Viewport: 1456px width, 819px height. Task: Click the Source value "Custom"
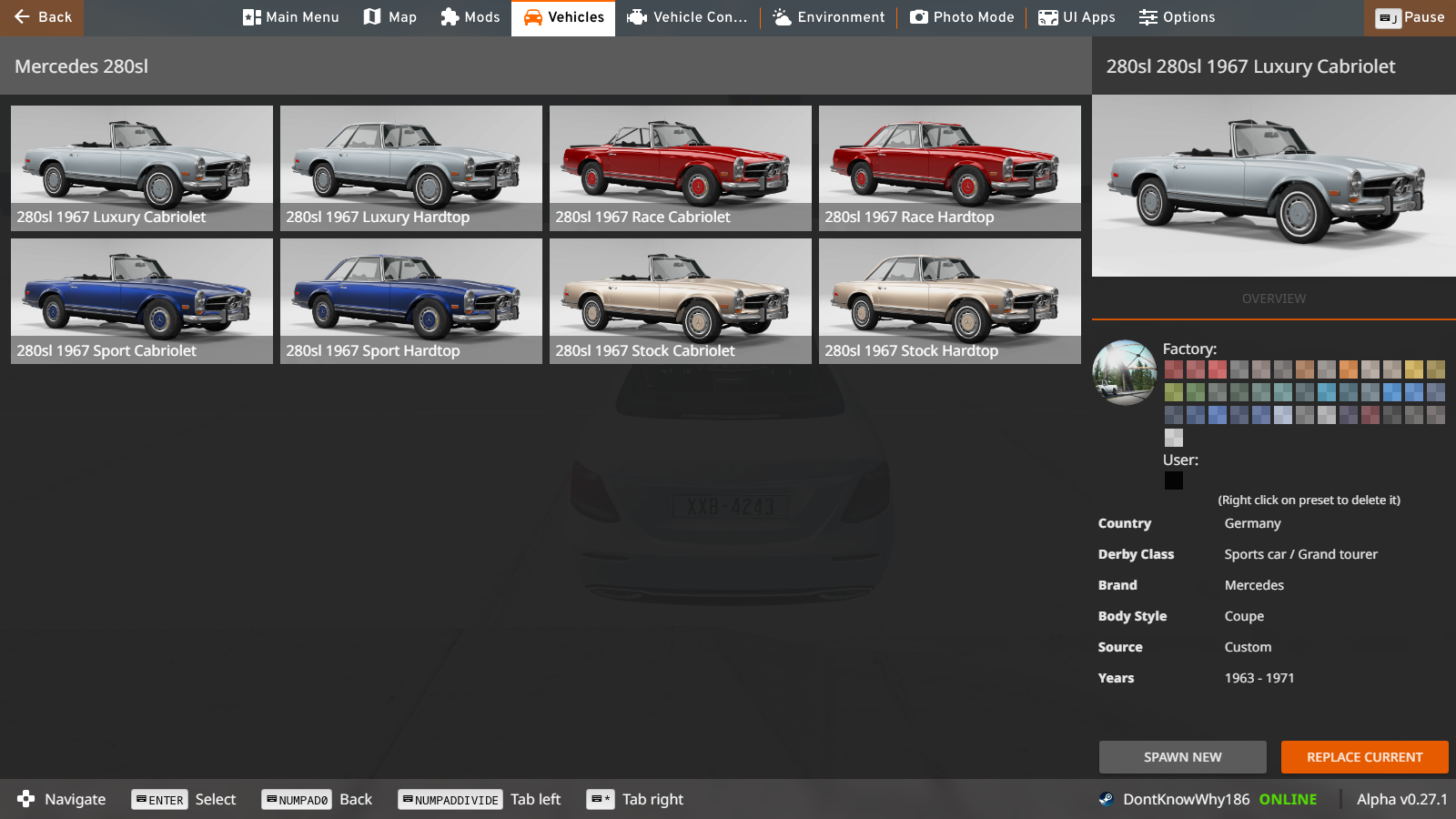click(1248, 647)
